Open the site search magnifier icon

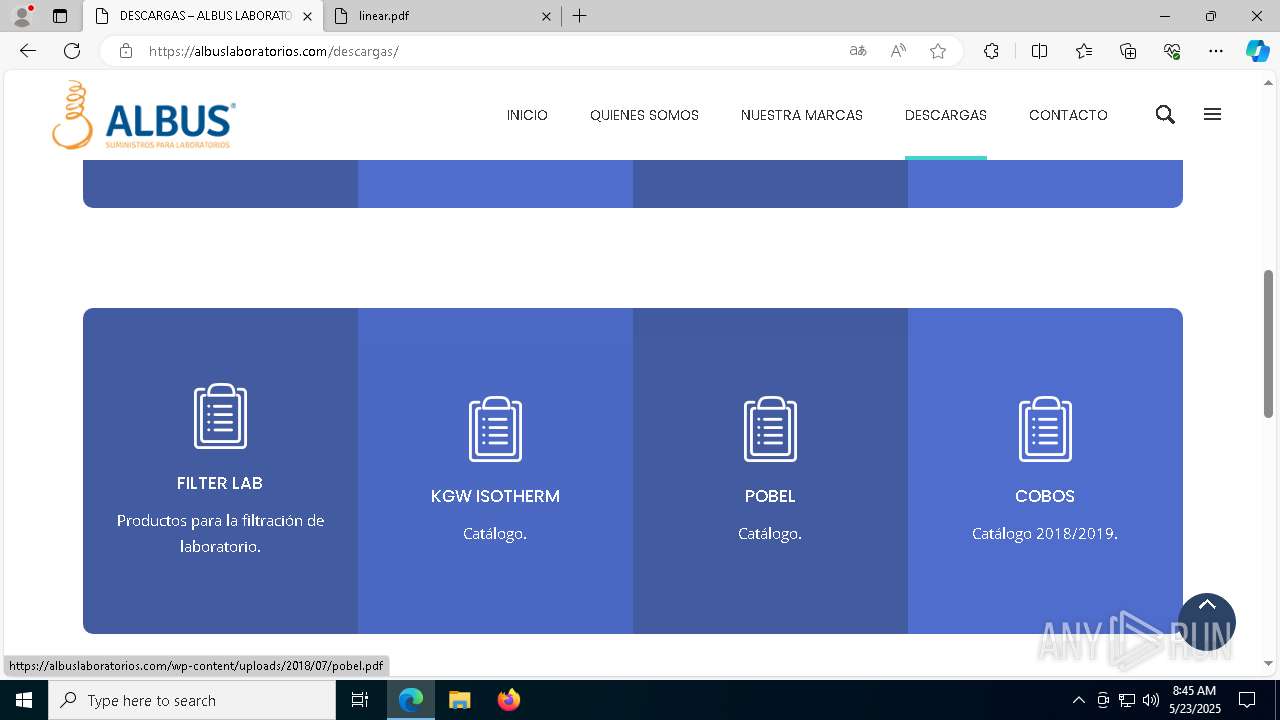1165,115
